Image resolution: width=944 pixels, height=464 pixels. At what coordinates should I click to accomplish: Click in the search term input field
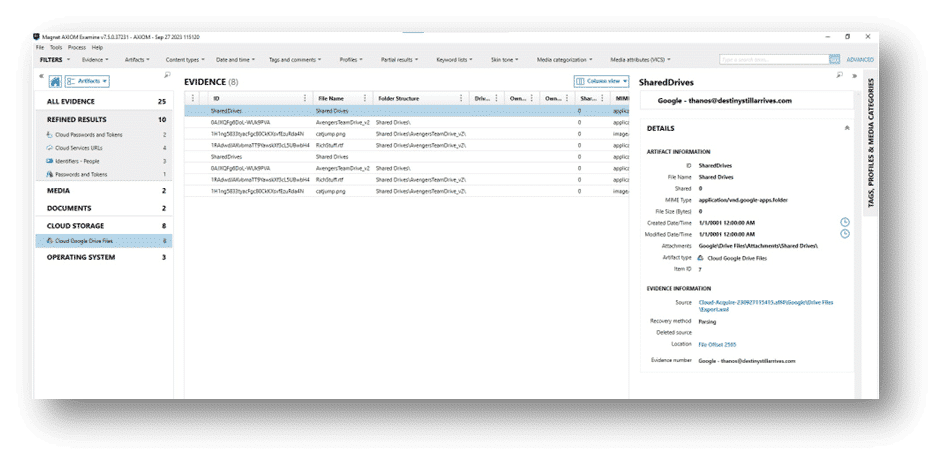tap(774, 60)
